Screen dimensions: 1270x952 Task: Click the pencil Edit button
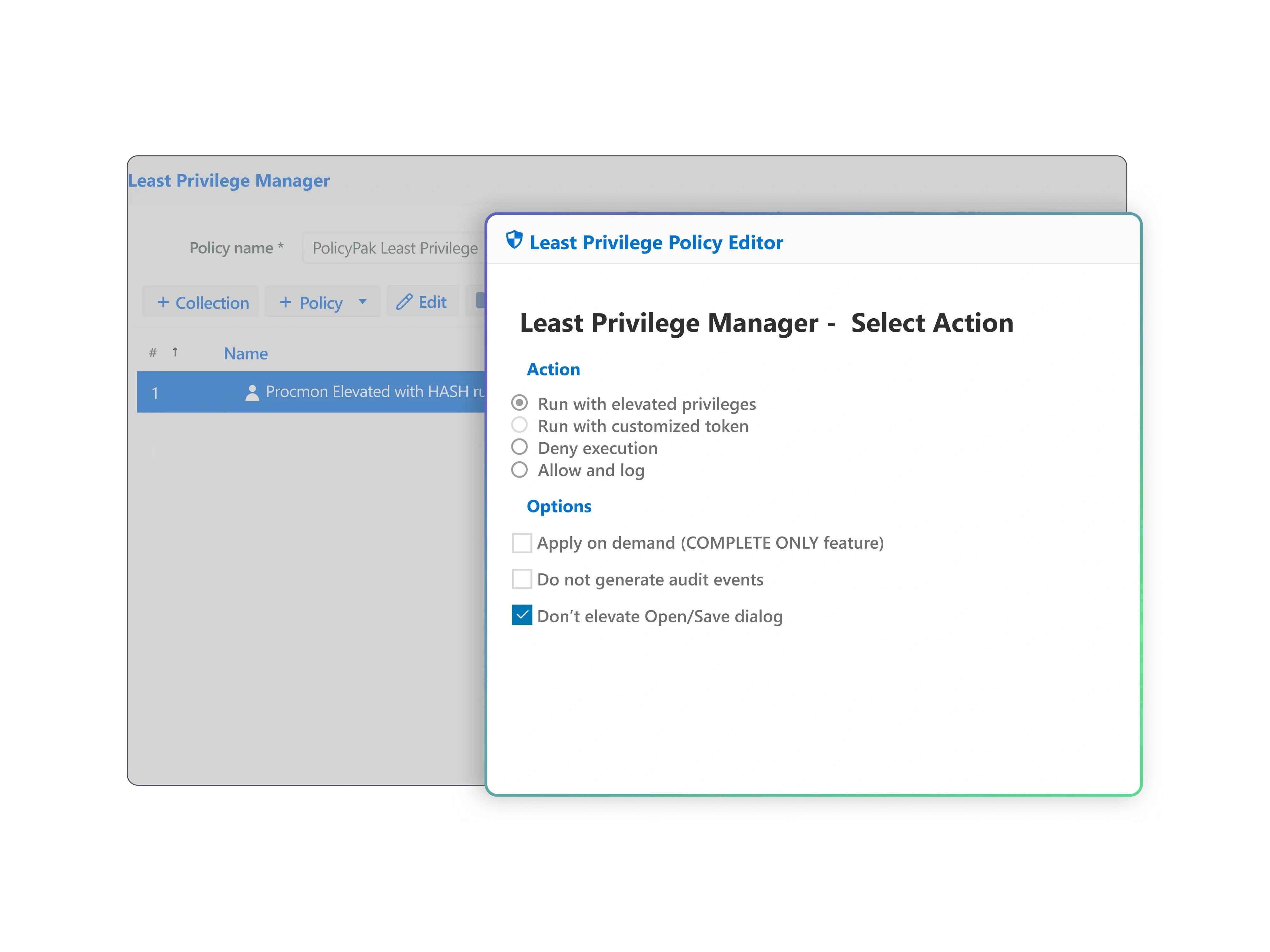tap(422, 302)
